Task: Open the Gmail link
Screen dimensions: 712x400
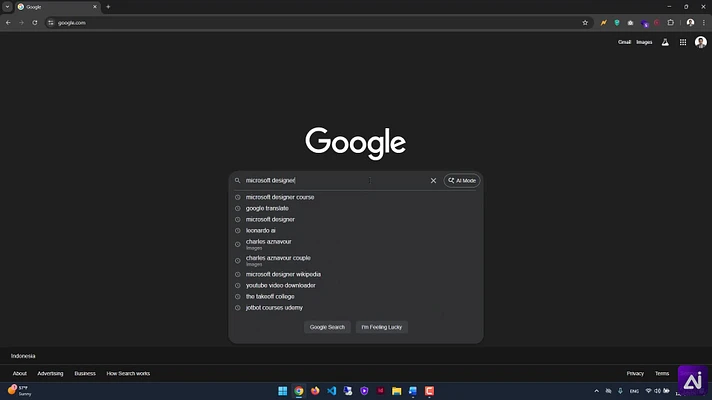Action: [624, 42]
